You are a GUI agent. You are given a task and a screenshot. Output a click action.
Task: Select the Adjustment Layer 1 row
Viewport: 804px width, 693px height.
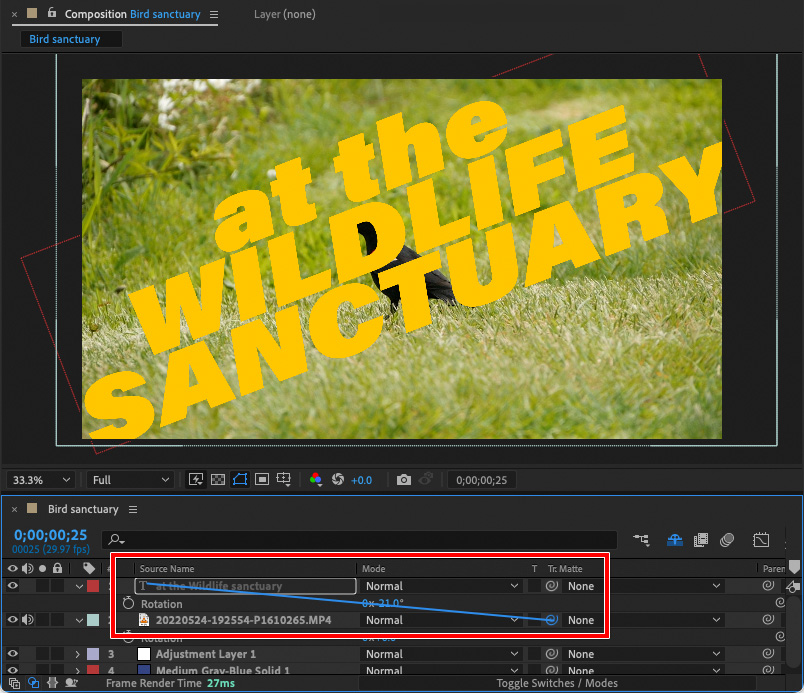tap(206, 654)
